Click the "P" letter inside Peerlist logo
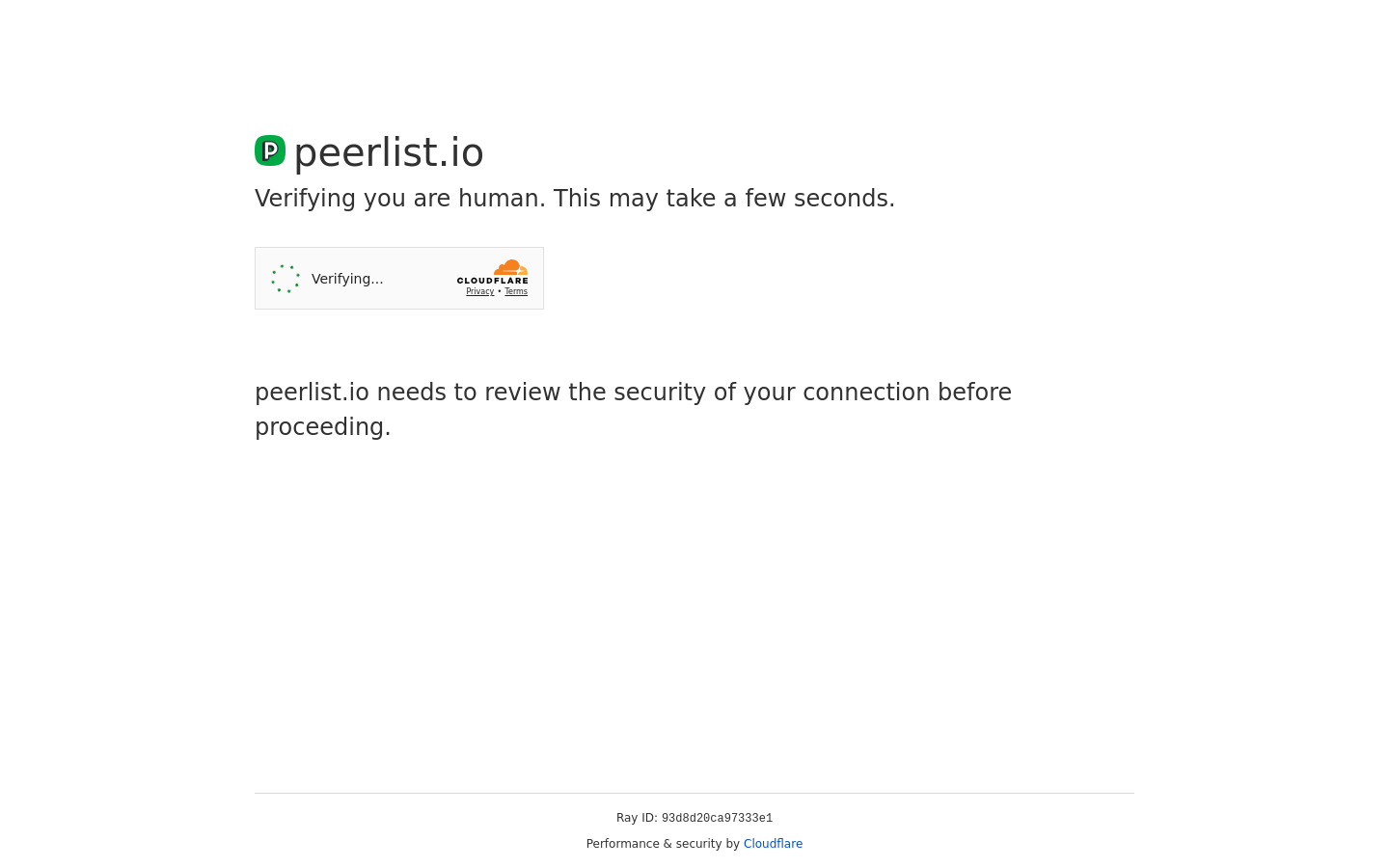The image size is (1389, 868). pos(271,150)
